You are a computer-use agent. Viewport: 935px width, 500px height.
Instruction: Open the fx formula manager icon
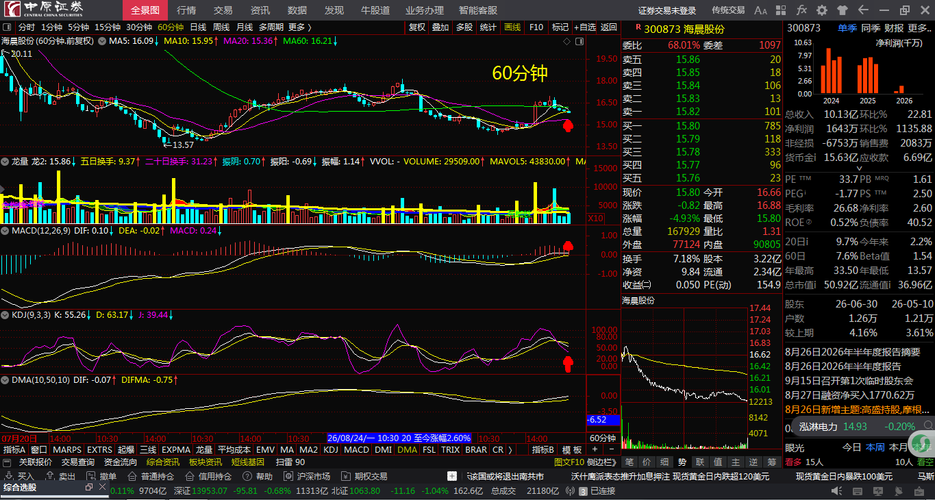[x=802, y=10]
